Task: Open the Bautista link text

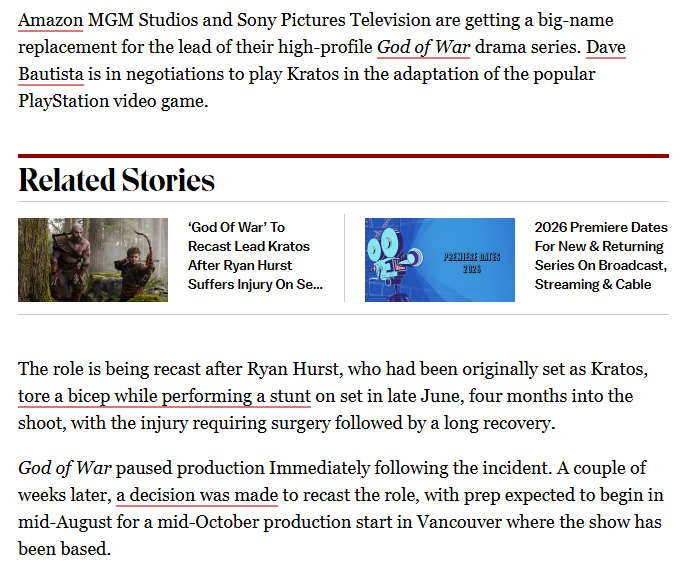Action: click(51, 74)
